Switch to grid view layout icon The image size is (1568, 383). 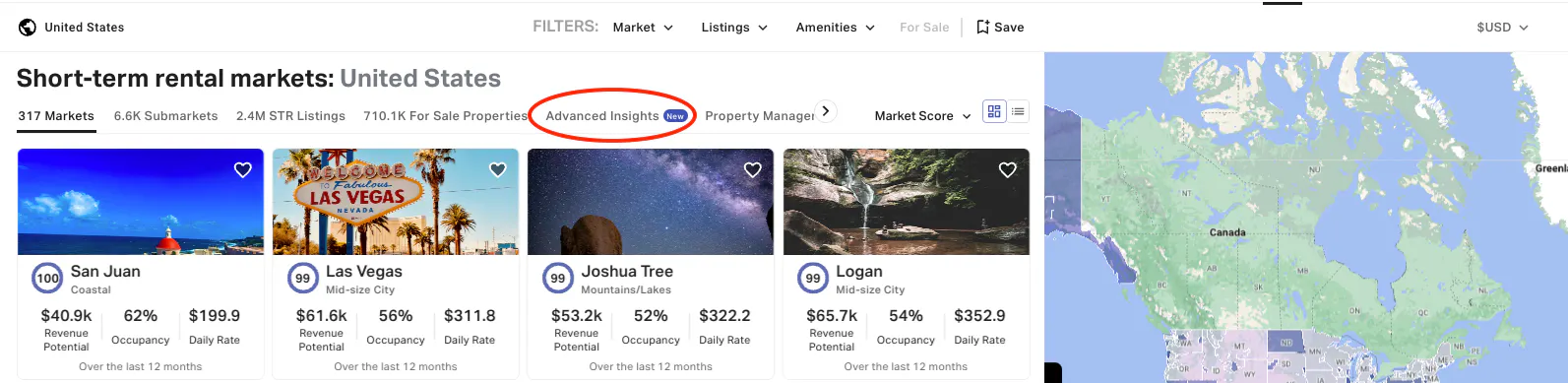pyautogui.click(x=994, y=111)
